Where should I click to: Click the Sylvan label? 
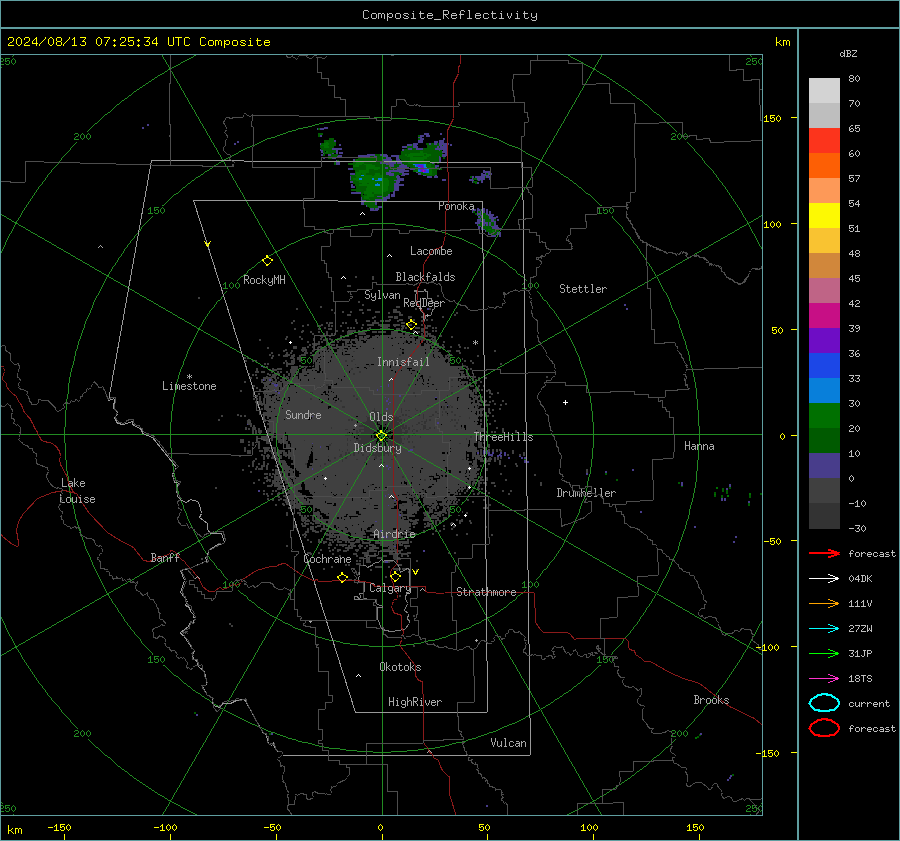point(382,295)
